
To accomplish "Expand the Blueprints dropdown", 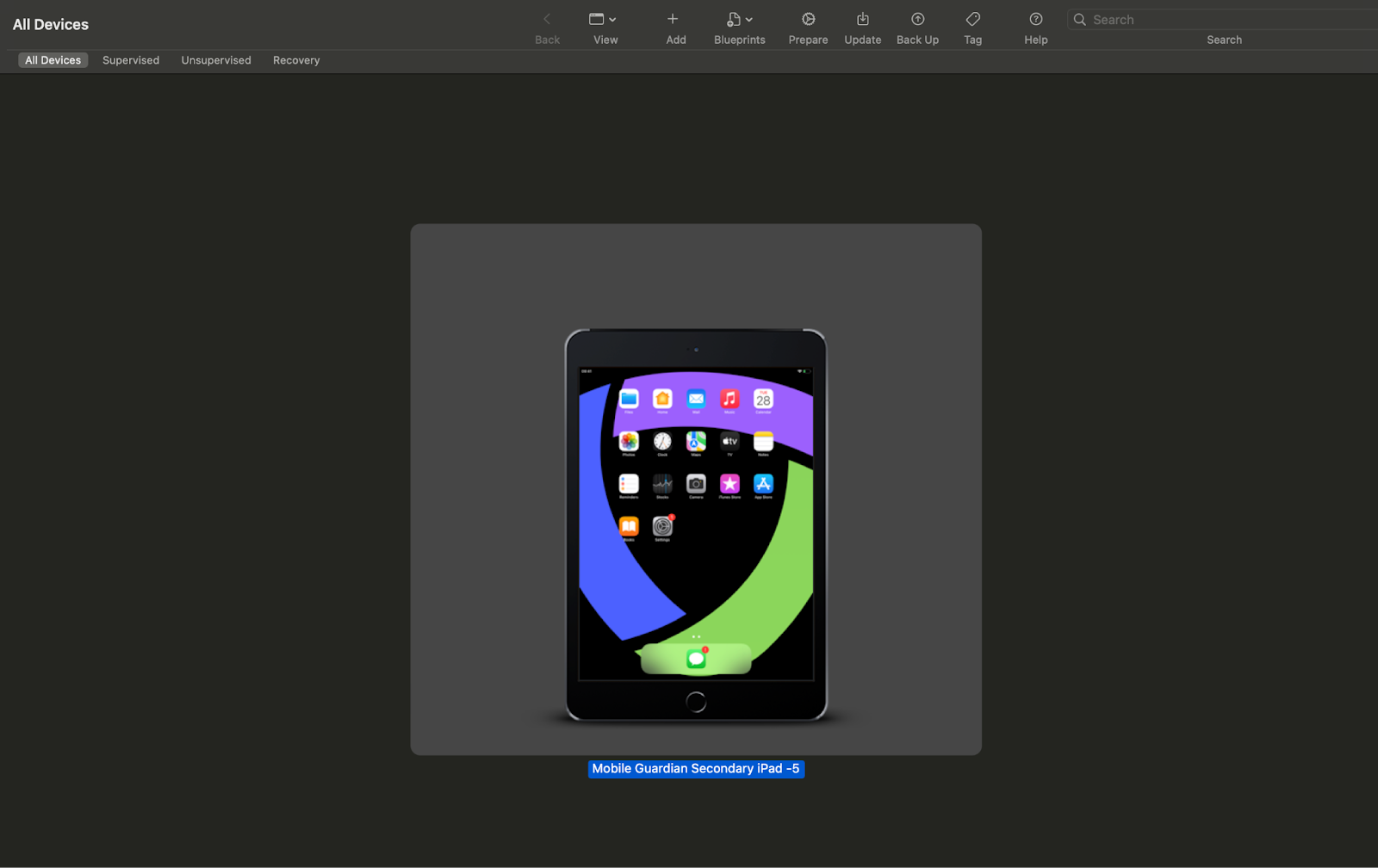I will (748, 18).
